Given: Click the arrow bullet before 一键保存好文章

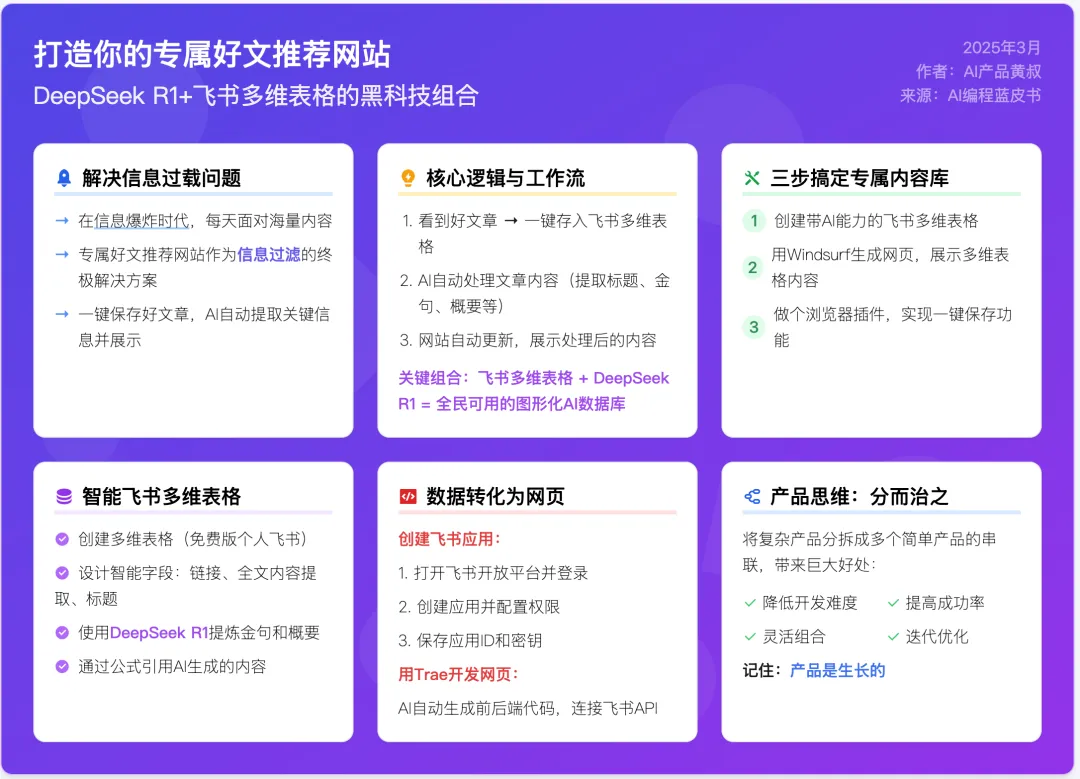Looking at the screenshot, I should point(62,314).
